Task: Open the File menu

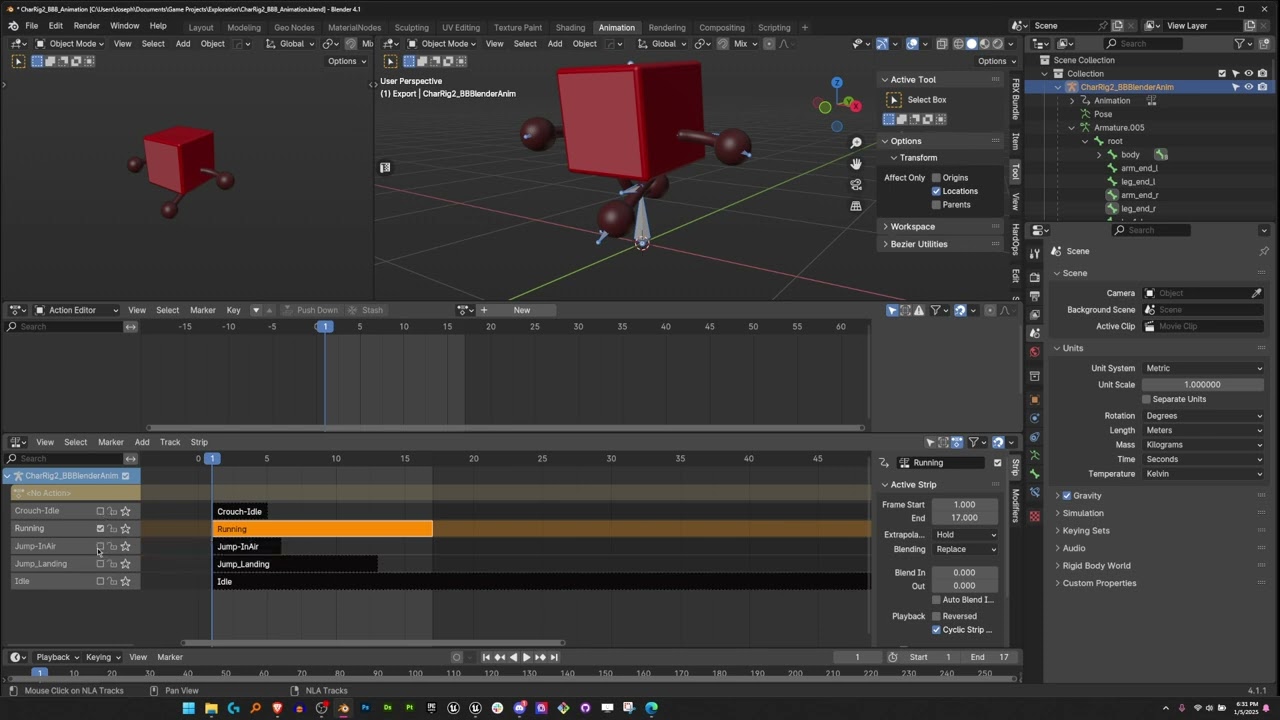Action: pyautogui.click(x=32, y=26)
